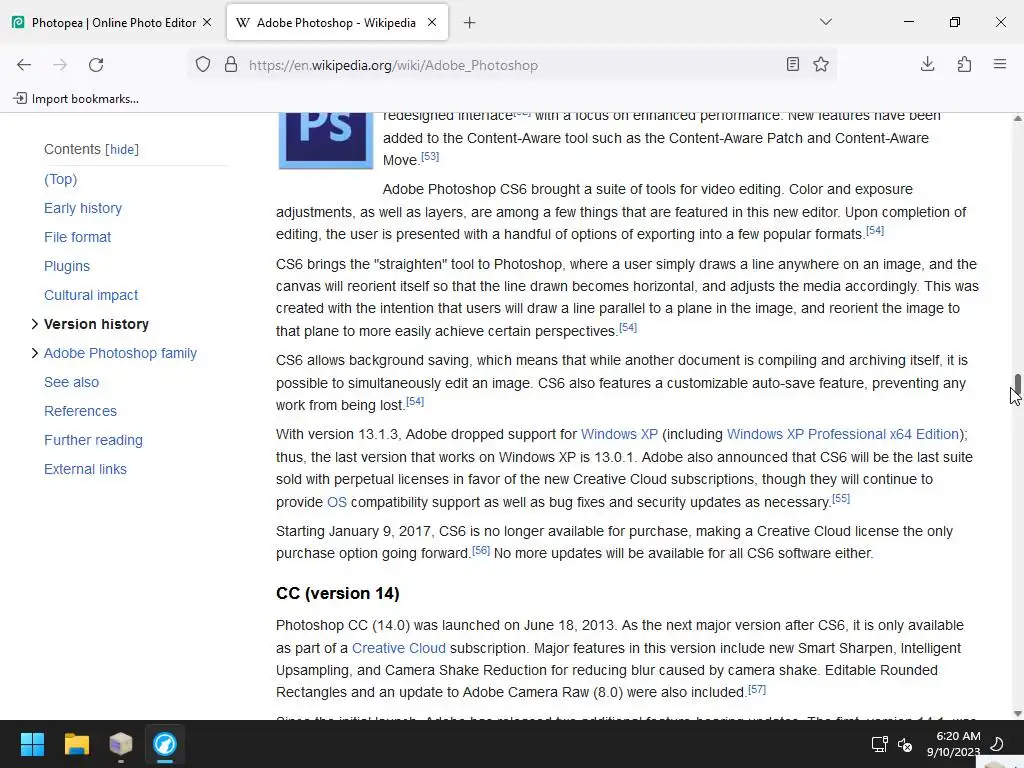Hide the Contents sidebar
This screenshot has height=768, width=1024.
pos(122,150)
